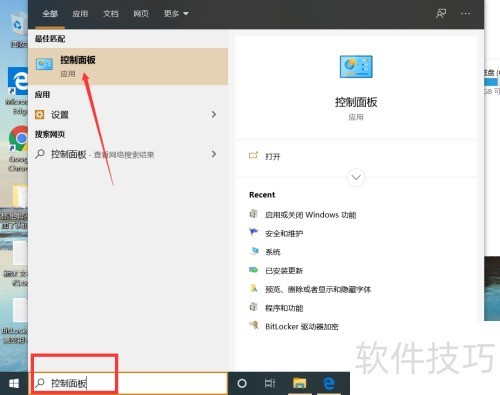Switch to the 网页 tab
The width and height of the screenshot is (500, 395).
[141, 14]
